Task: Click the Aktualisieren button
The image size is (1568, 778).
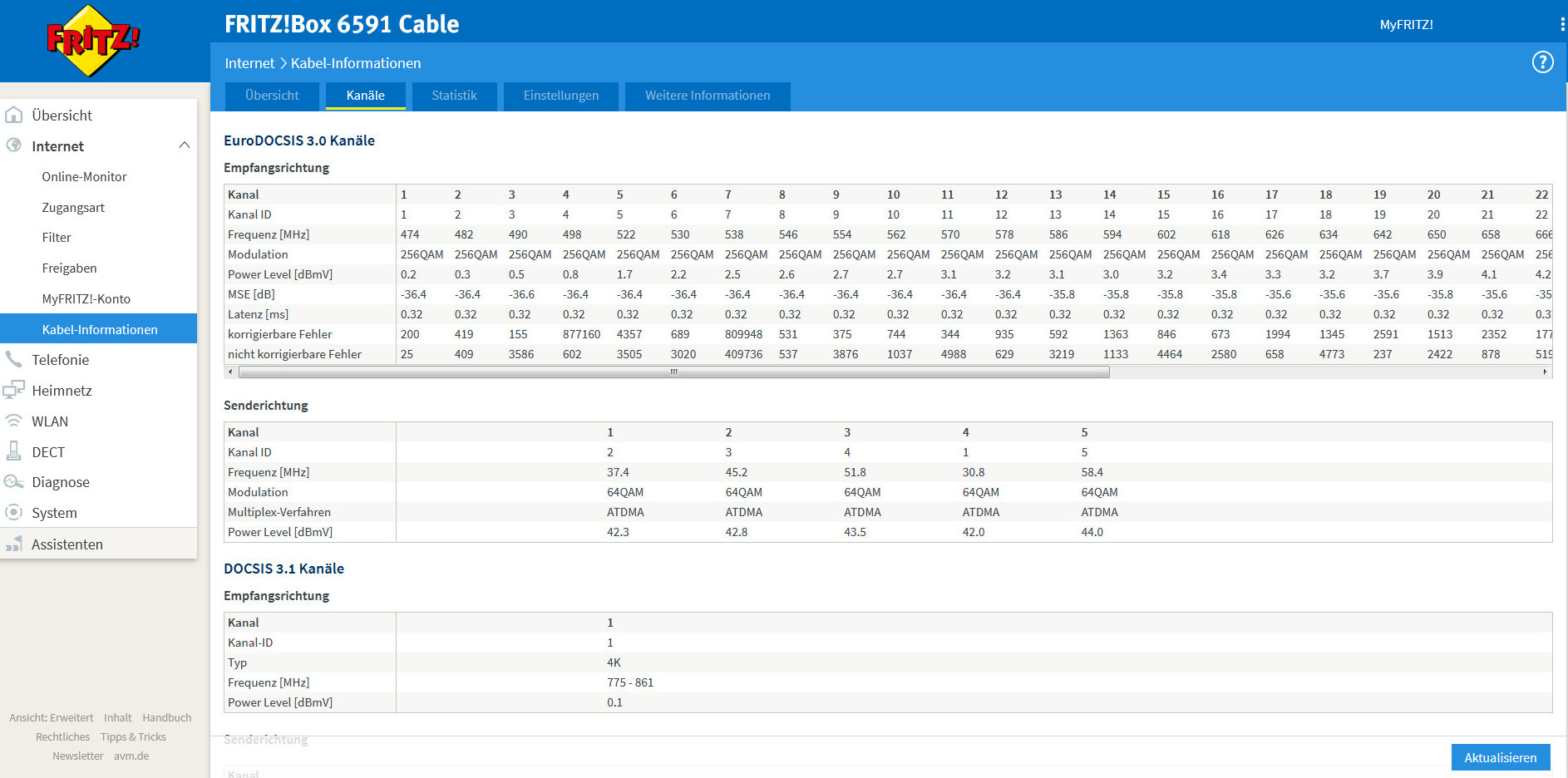Action: point(1501,757)
